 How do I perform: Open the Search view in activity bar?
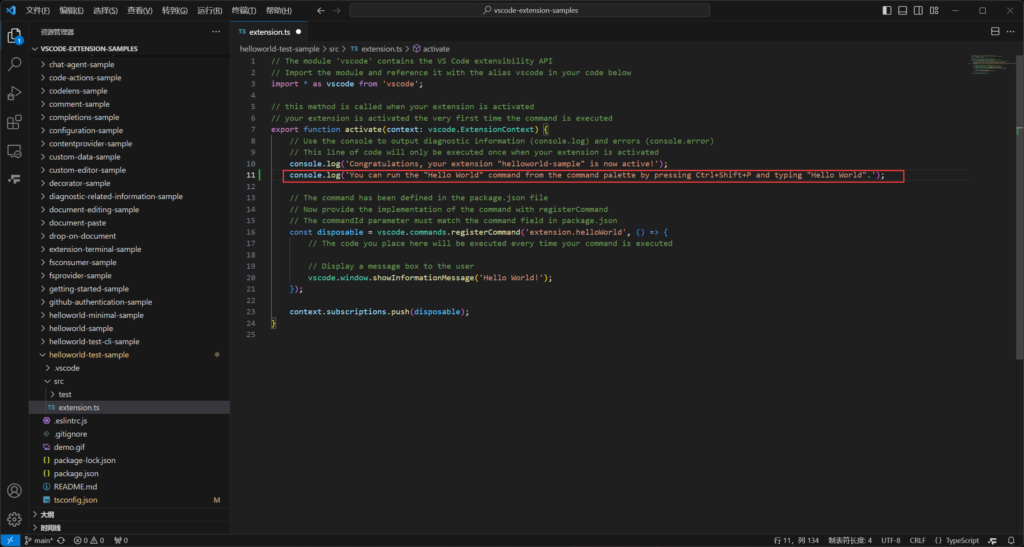tap(15, 64)
